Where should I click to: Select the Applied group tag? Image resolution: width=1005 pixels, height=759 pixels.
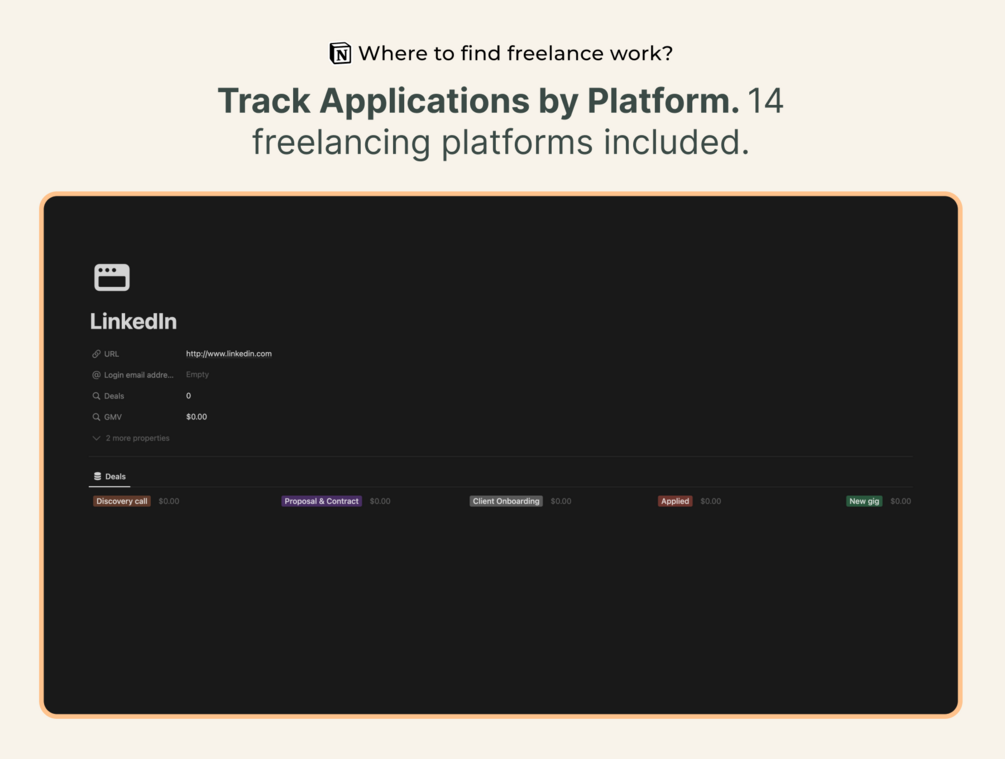[x=675, y=501]
